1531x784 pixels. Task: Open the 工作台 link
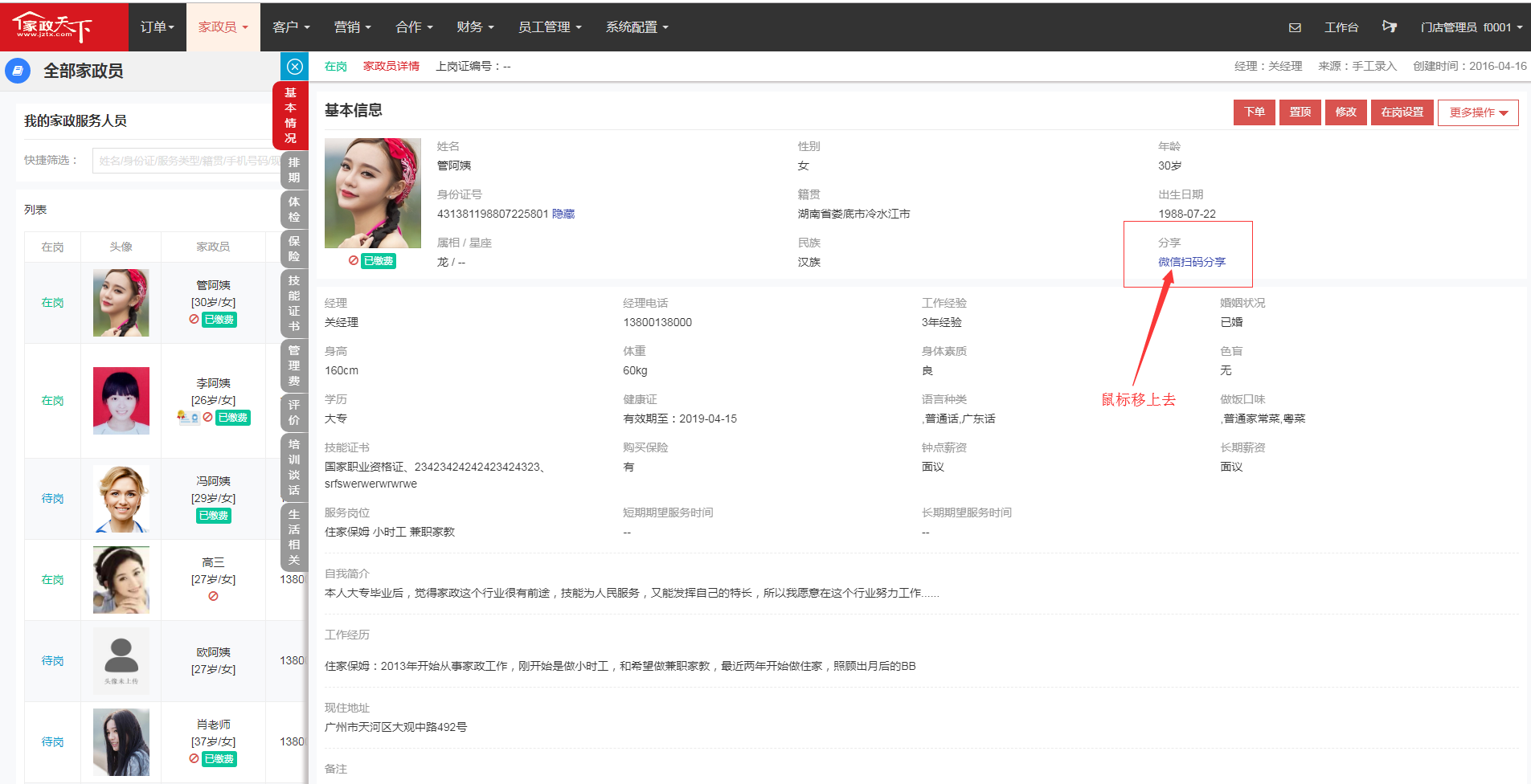point(1341,27)
